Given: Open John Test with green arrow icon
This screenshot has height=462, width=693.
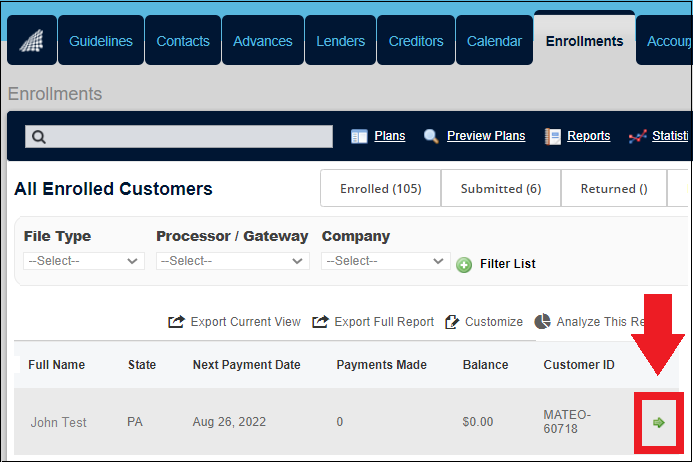Looking at the screenshot, I should point(659,423).
